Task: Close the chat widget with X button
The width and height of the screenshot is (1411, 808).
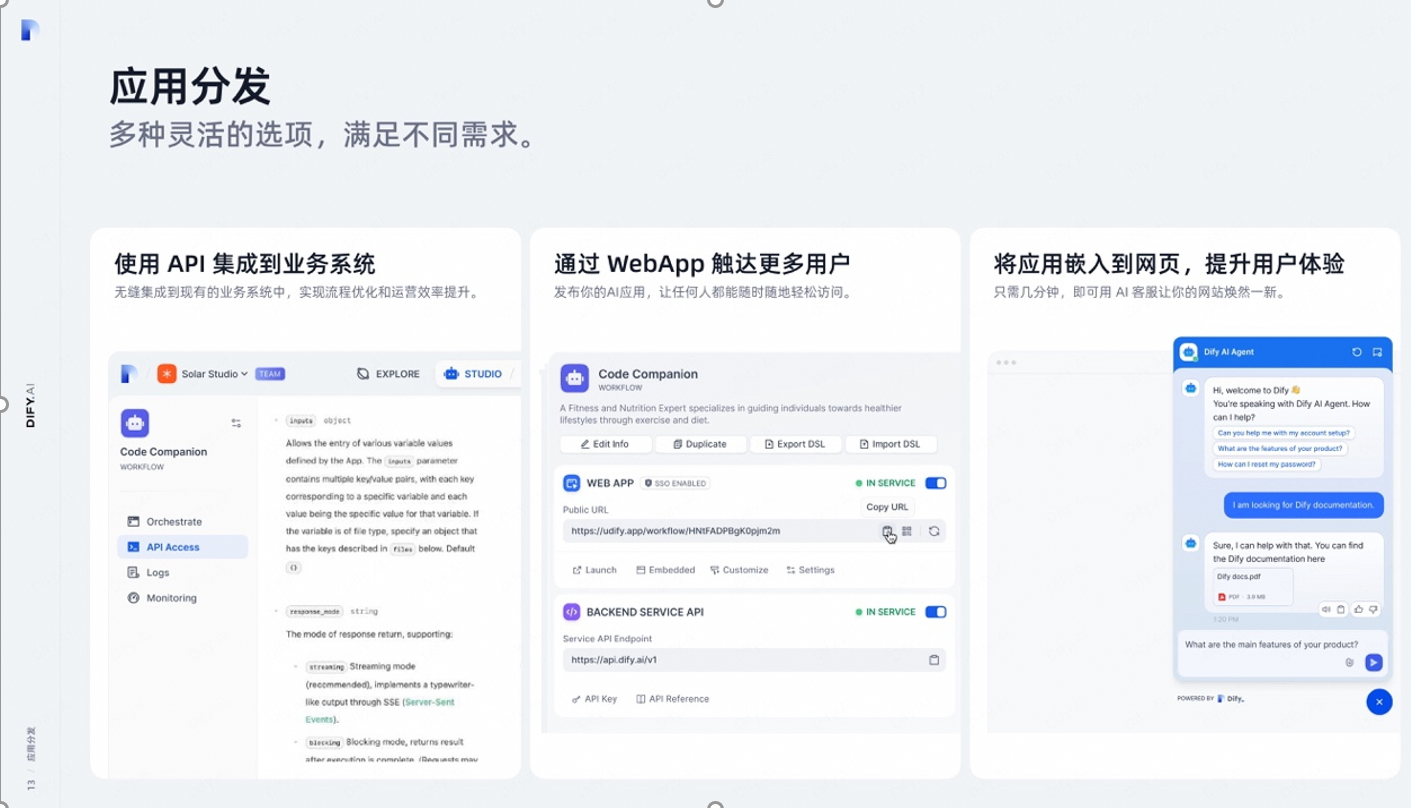Action: tap(1379, 702)
